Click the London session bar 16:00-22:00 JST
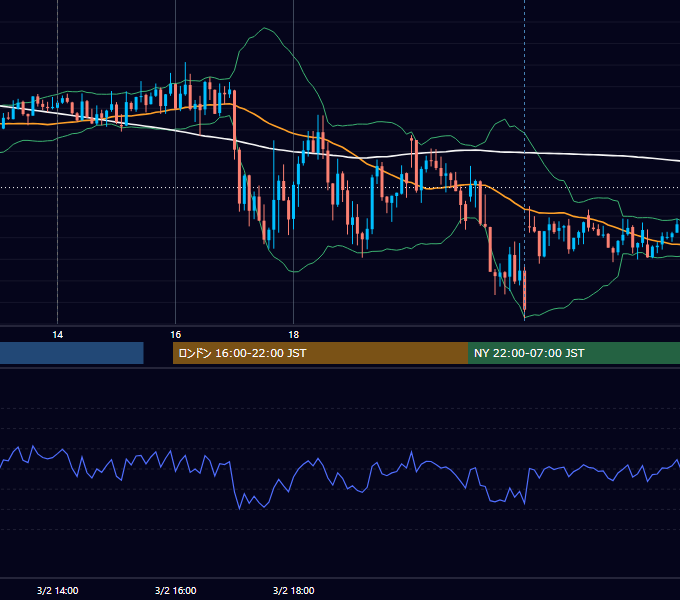This screenshot has width=680, height=600. (320, 353)
